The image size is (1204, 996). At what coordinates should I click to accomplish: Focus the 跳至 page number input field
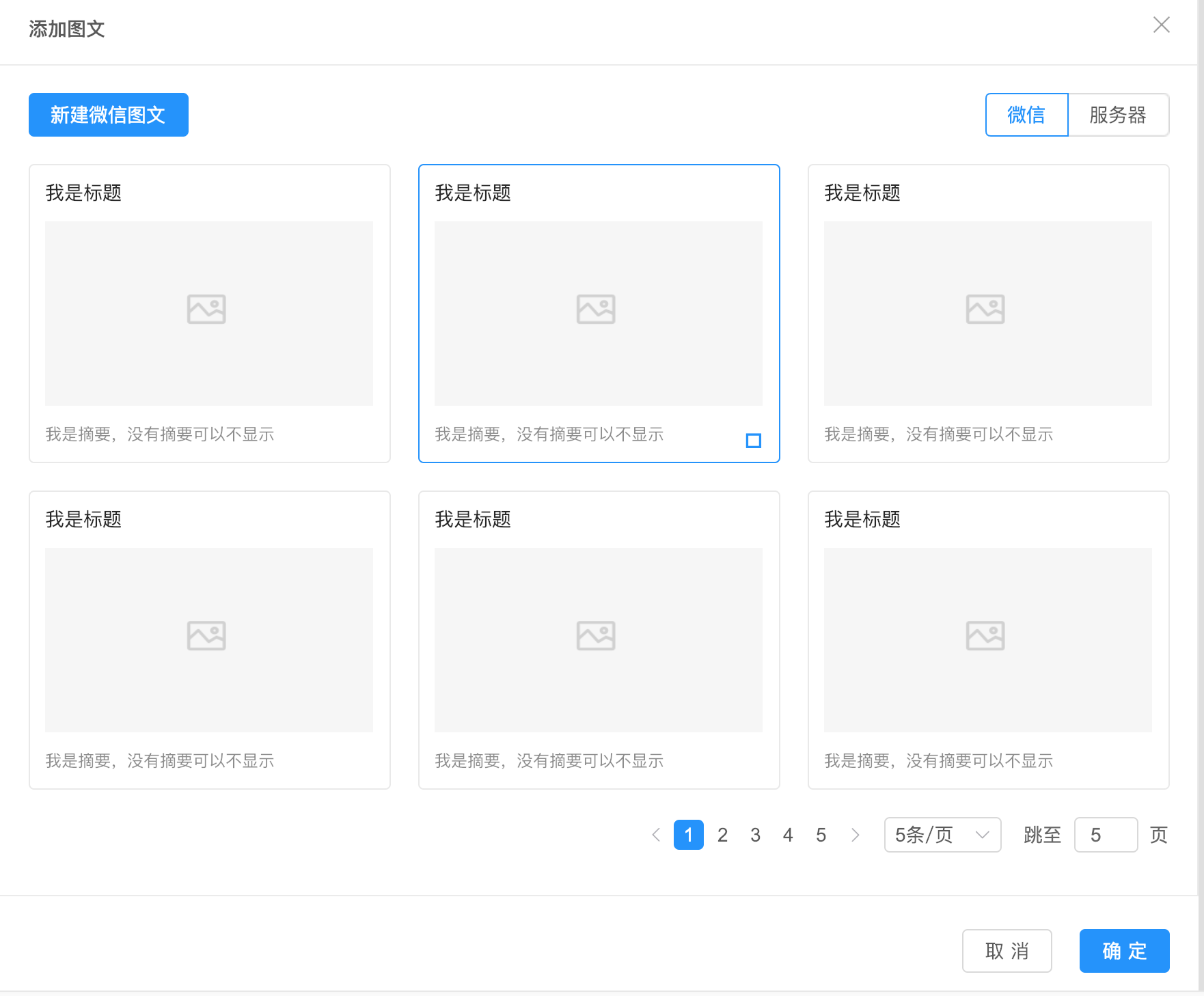coord(1106,835)
